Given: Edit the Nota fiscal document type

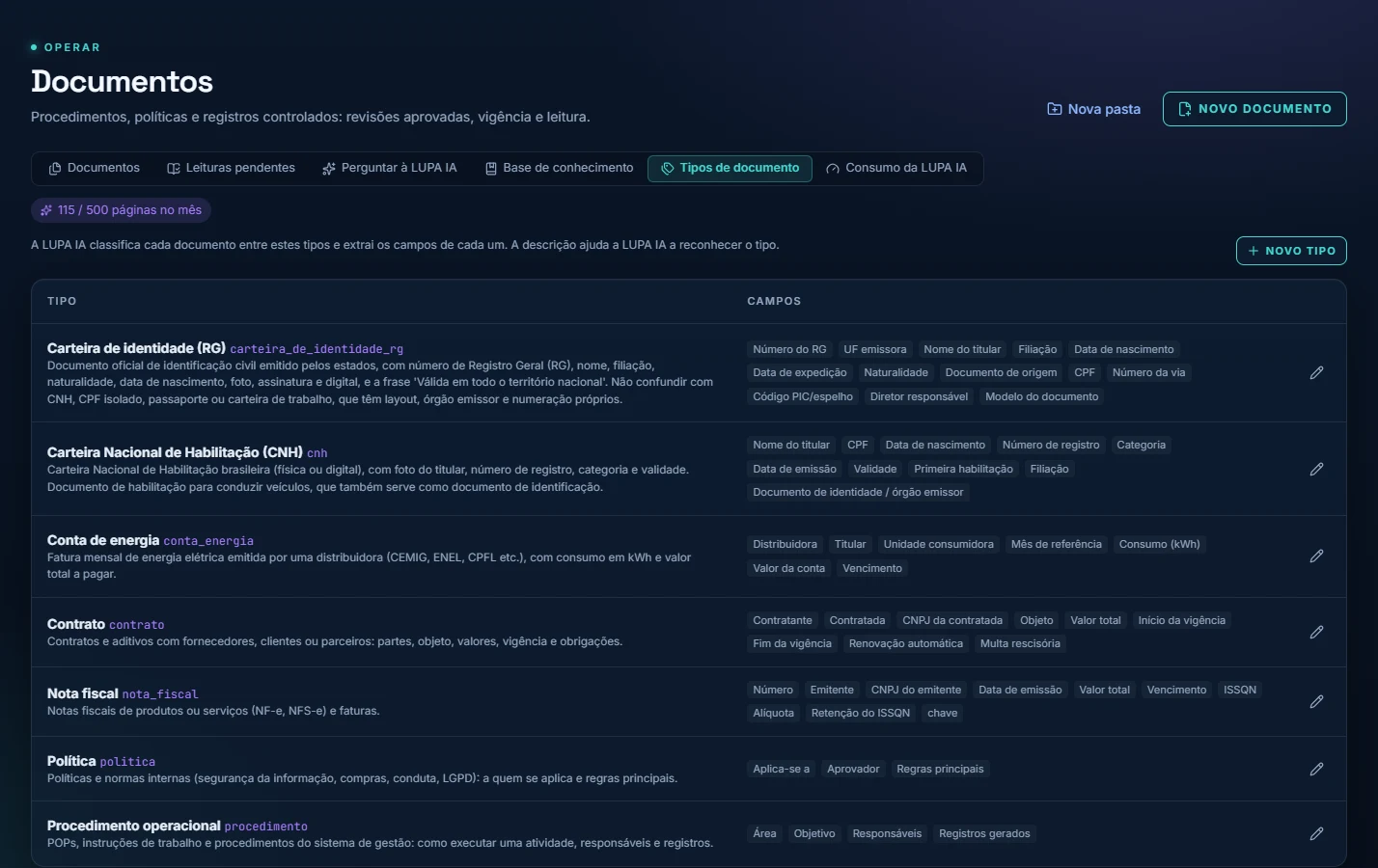Looking at the screenshot, I should pos(1316,701).
